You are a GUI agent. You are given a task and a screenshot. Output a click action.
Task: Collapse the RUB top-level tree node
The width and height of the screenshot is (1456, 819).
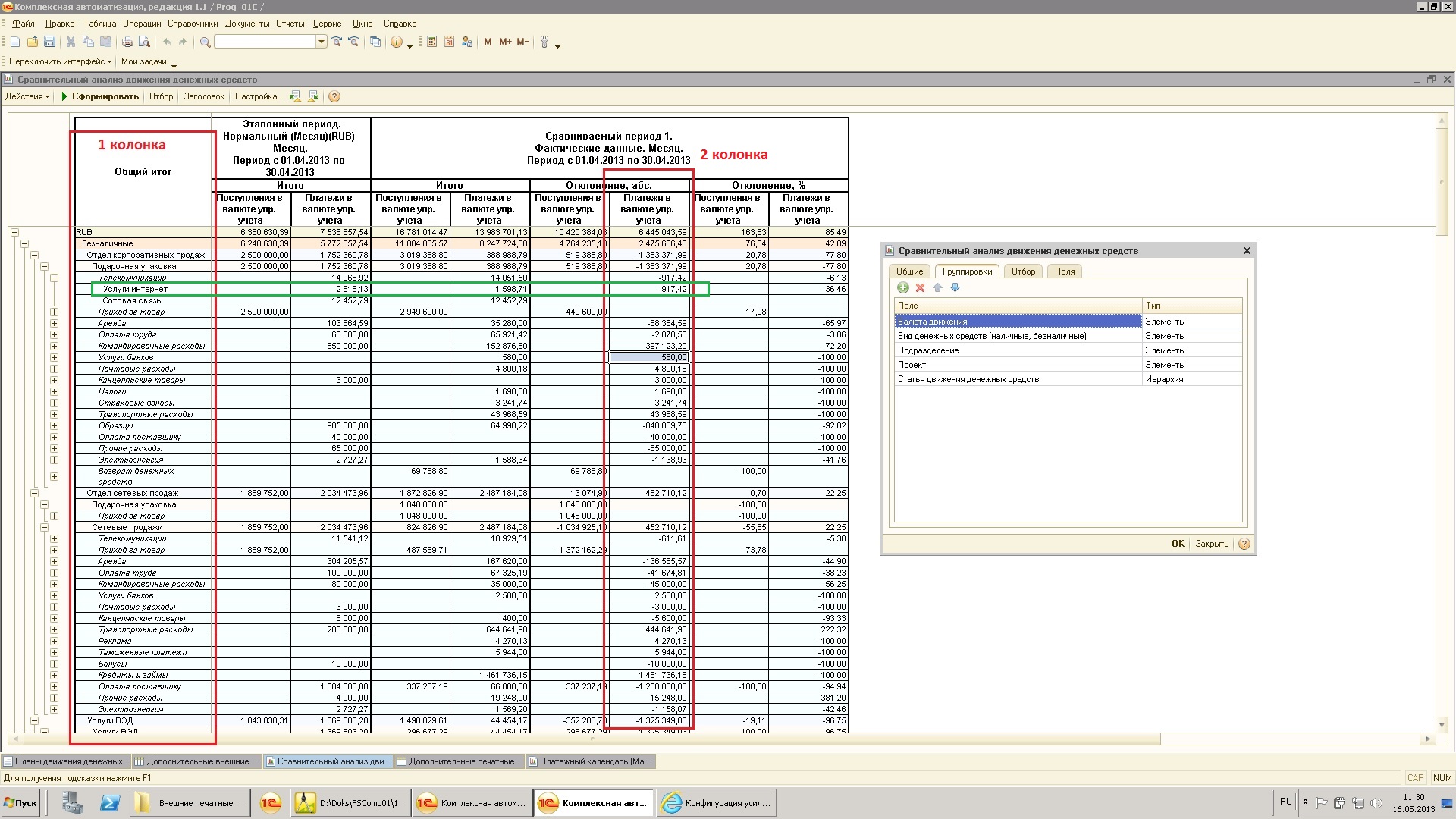pyautogui.click(x=14, y=233)
